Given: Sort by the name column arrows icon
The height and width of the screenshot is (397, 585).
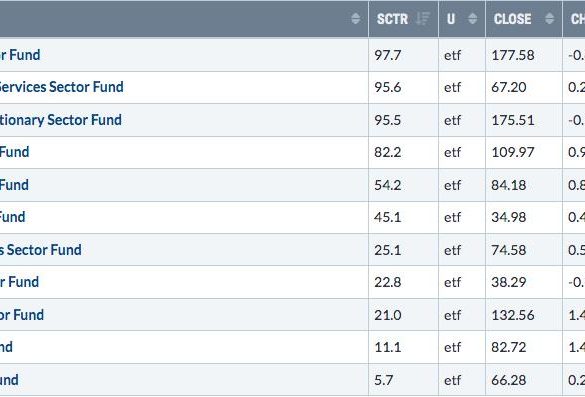Looking at the screenshot, I should point(356,19).
